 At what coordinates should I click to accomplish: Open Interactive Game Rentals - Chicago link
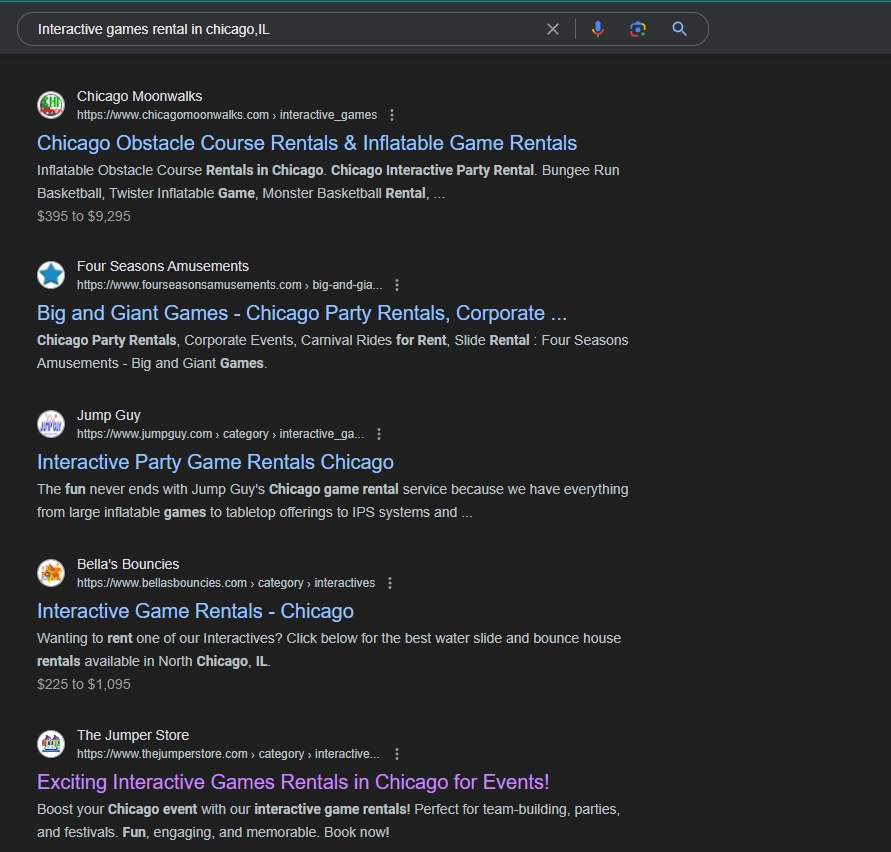195,611
